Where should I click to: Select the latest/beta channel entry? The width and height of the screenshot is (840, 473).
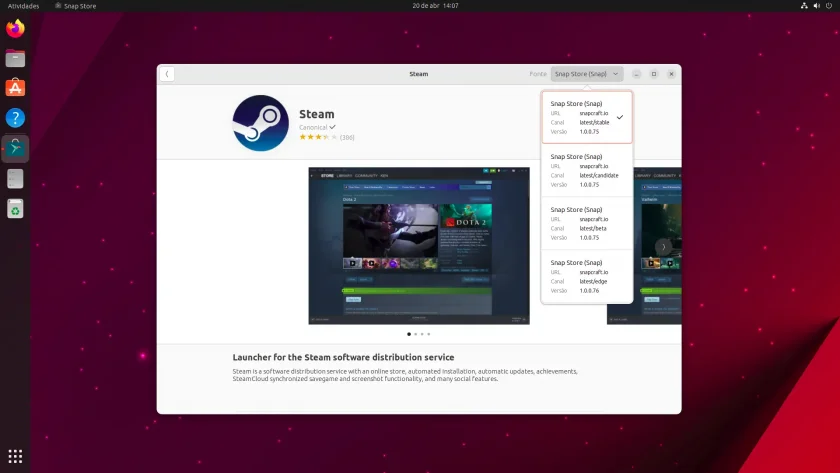587,223
